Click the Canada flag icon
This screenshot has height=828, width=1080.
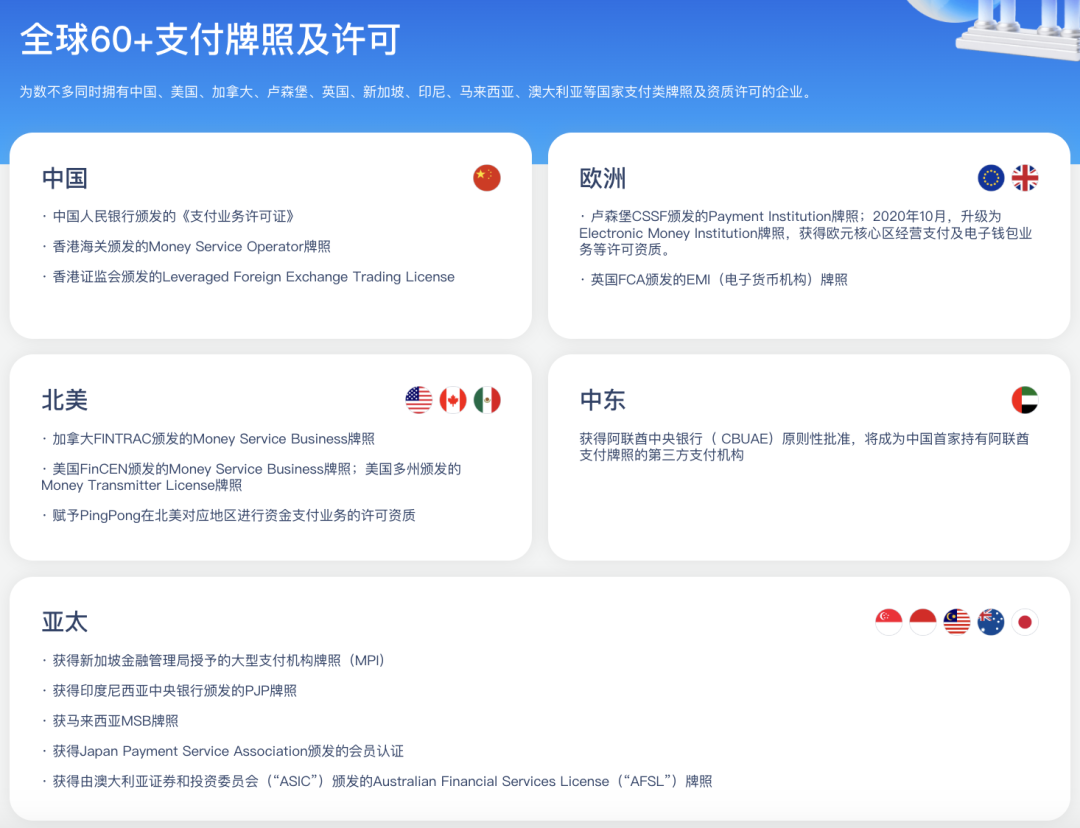(453, 400)
